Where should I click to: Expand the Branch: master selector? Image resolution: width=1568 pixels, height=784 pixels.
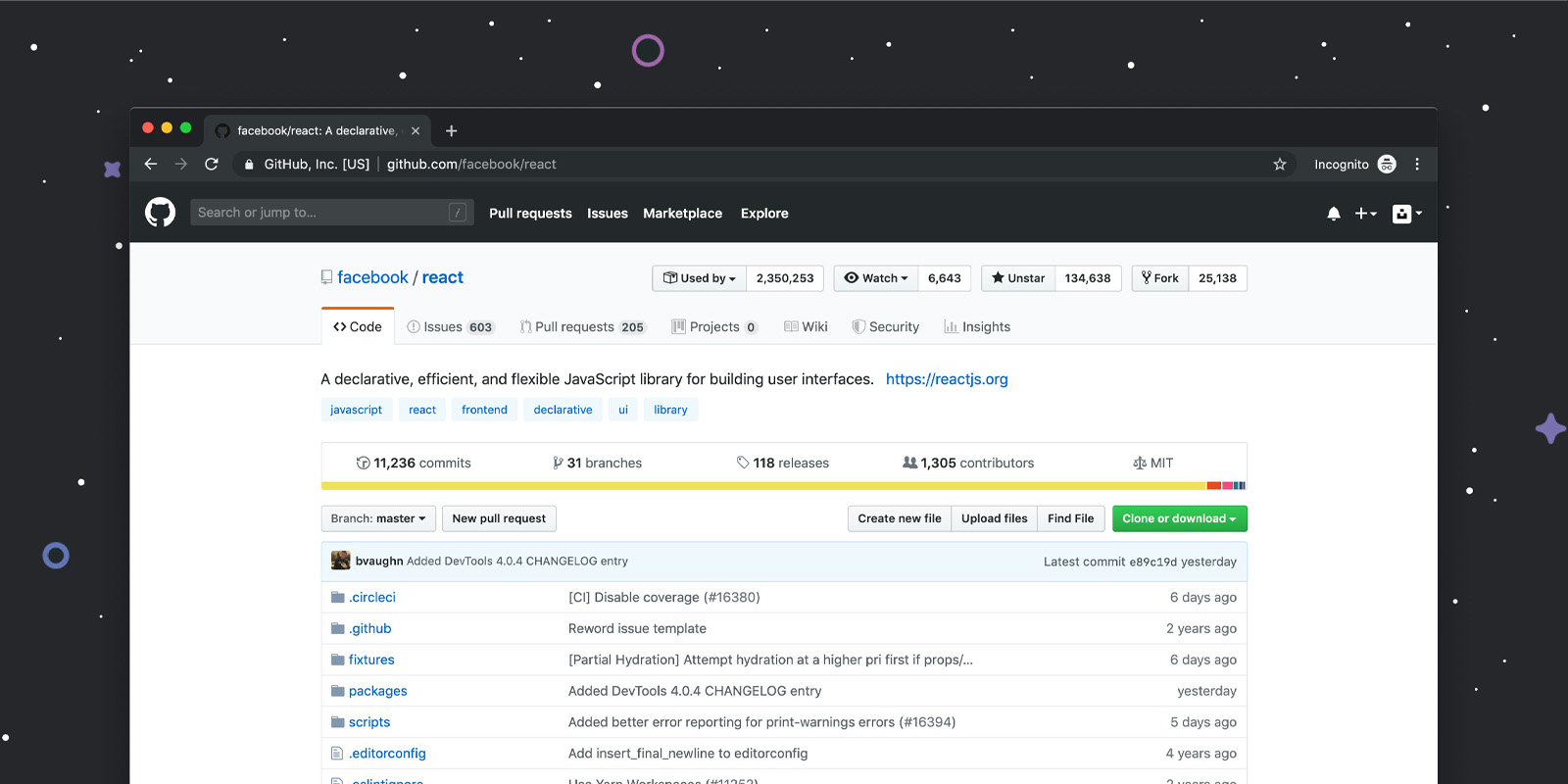point(377,518)
